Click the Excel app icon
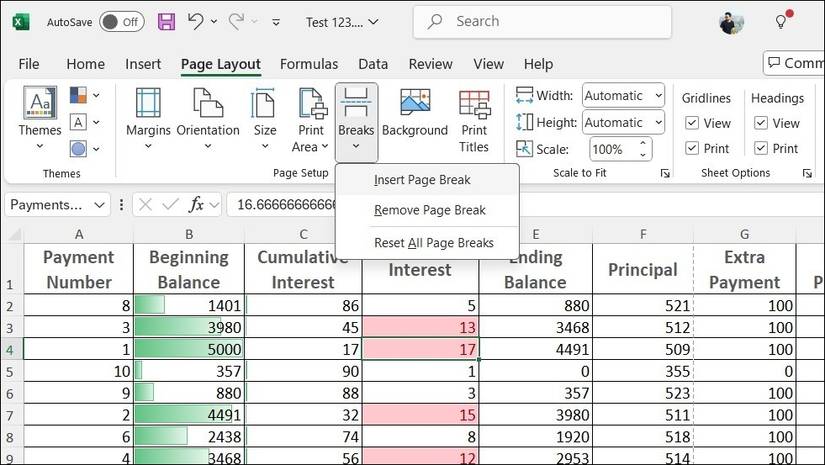Screen dimensions: 825x465 pos(21,22)
